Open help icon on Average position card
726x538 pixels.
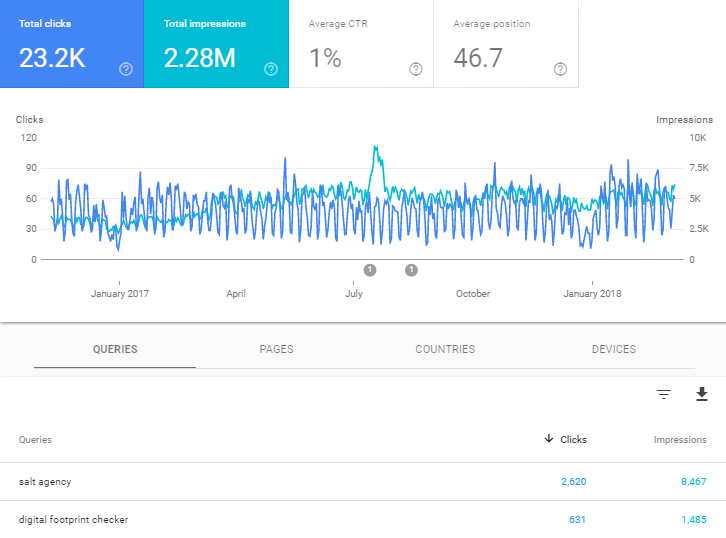click(x=560, y=69)
